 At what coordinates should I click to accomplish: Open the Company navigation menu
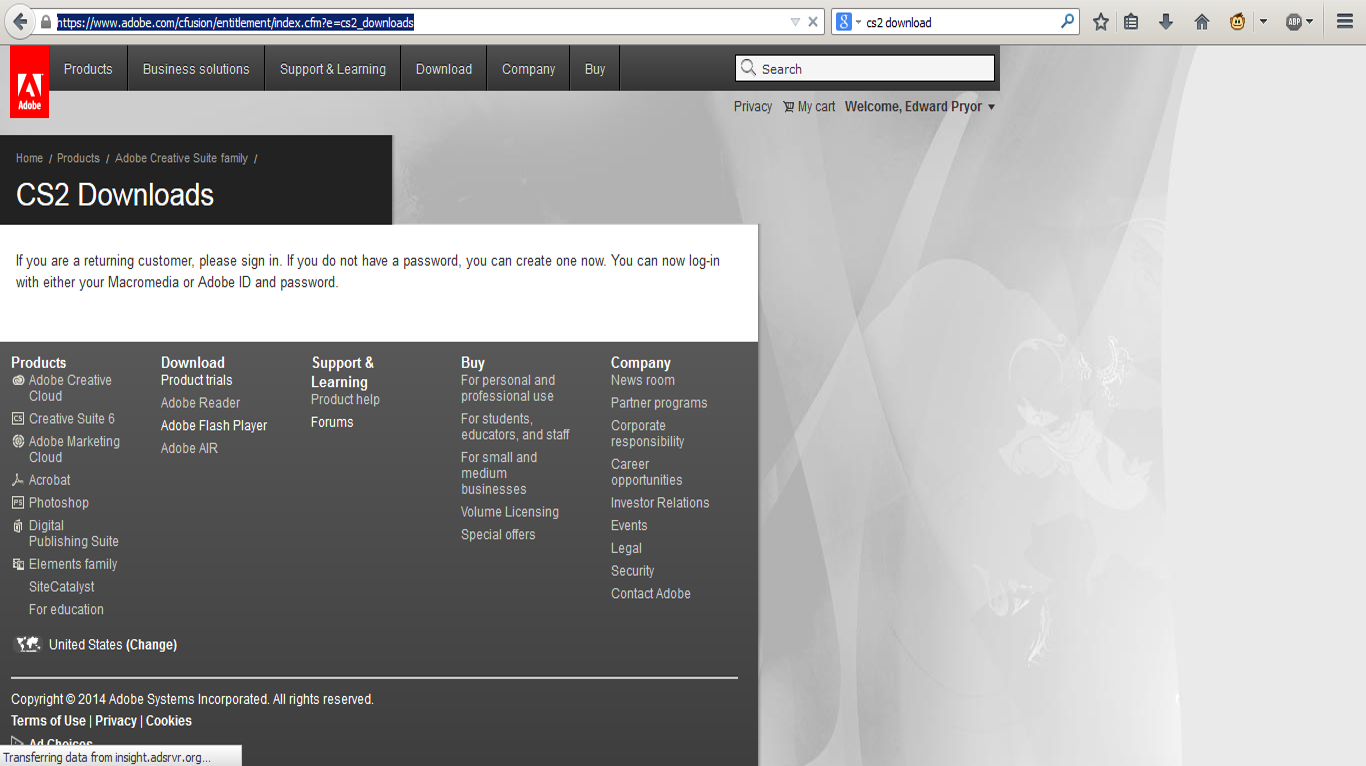(x=529, y=69)
